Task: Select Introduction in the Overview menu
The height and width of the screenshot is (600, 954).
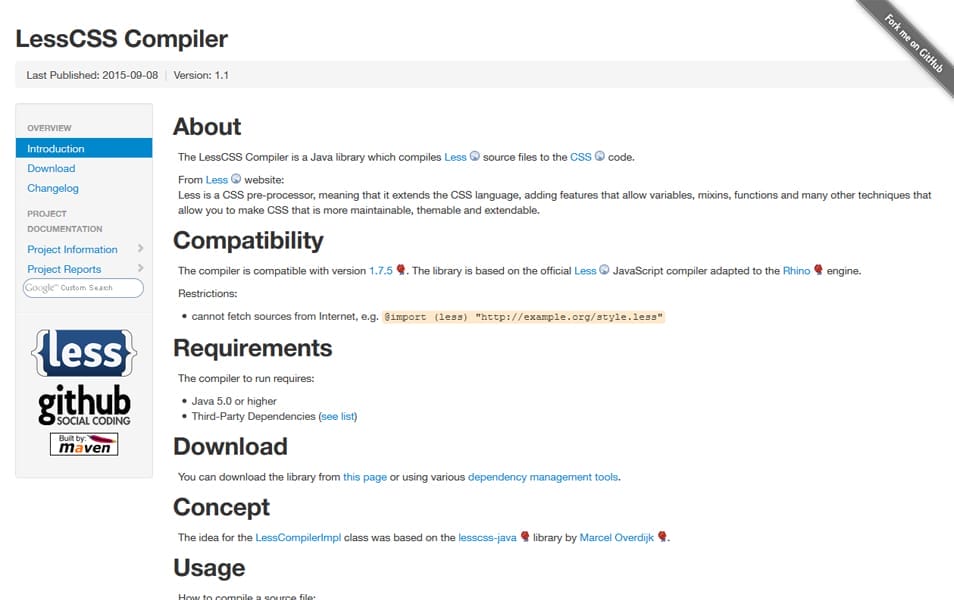Action: tap(84, 148)
